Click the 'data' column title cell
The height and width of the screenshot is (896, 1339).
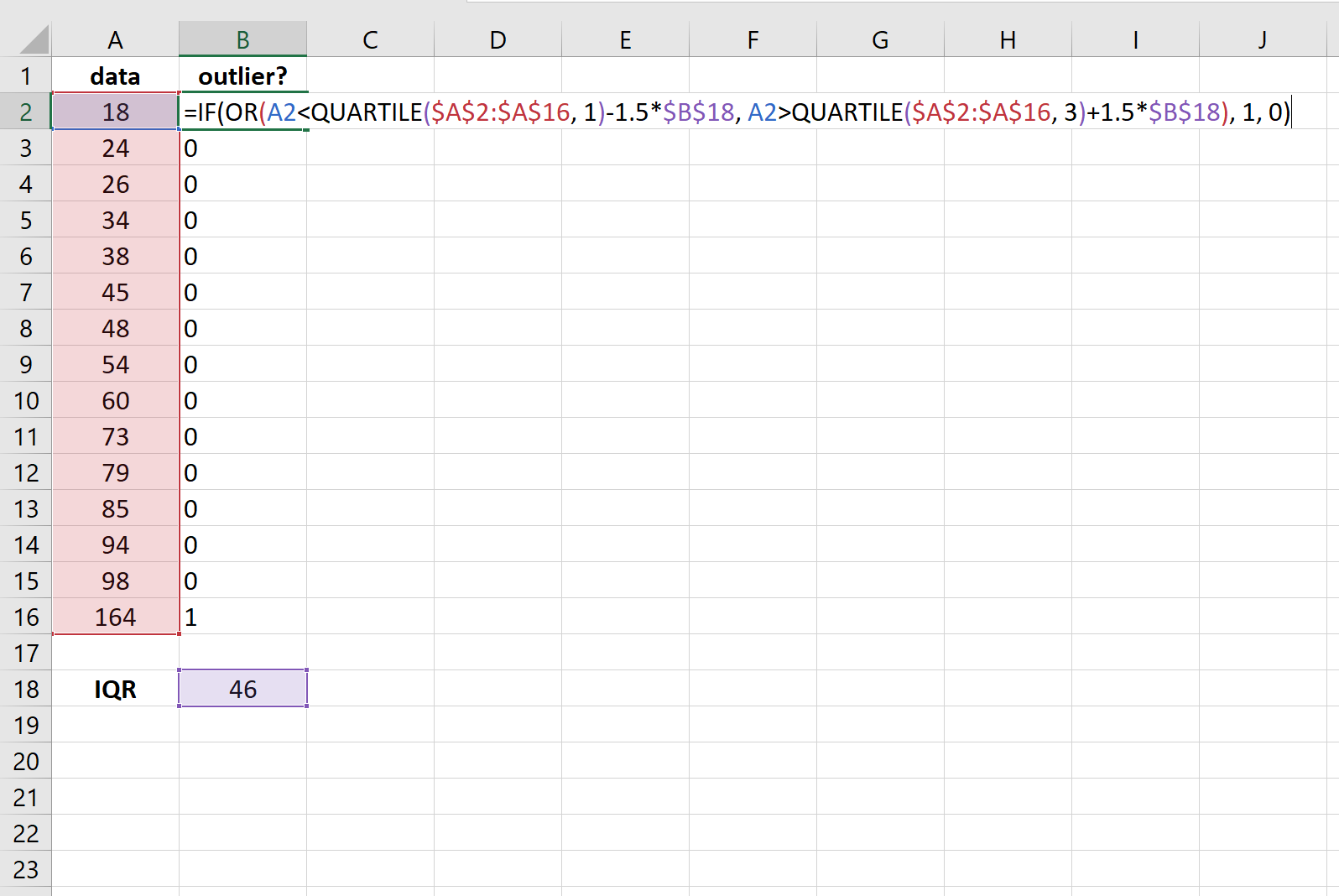[115, 76]
